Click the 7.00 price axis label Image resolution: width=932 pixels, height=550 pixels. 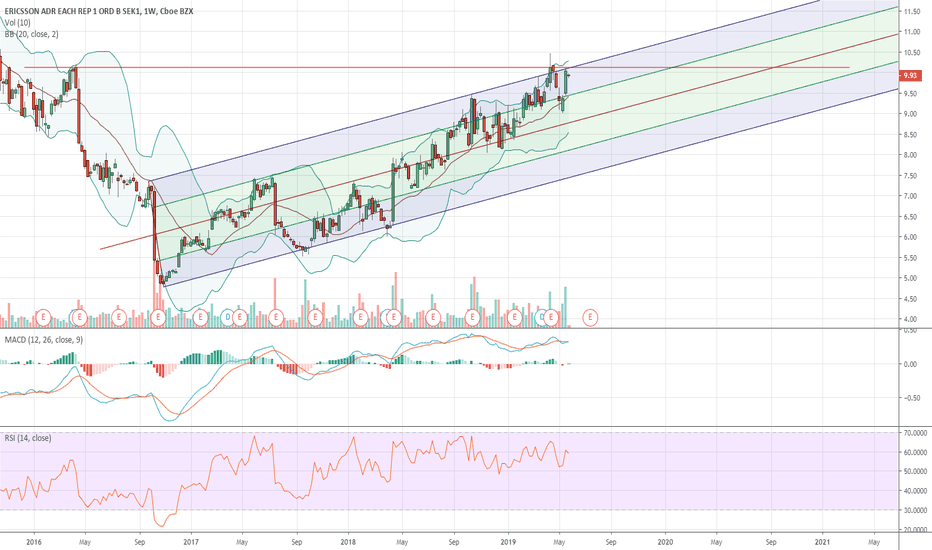[x=910, y=196]
